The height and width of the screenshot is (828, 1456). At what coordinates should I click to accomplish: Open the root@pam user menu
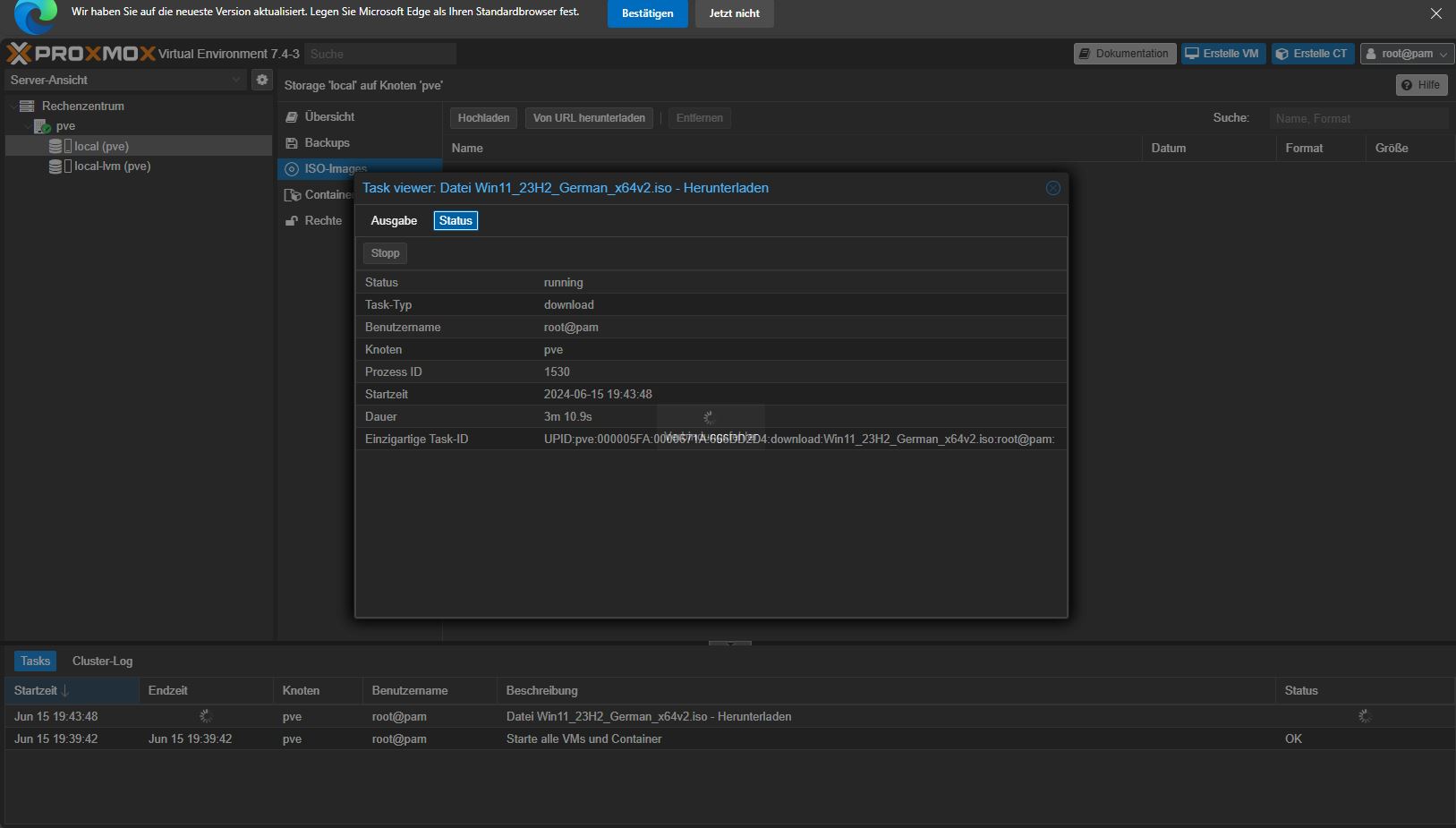[1407, 54]
